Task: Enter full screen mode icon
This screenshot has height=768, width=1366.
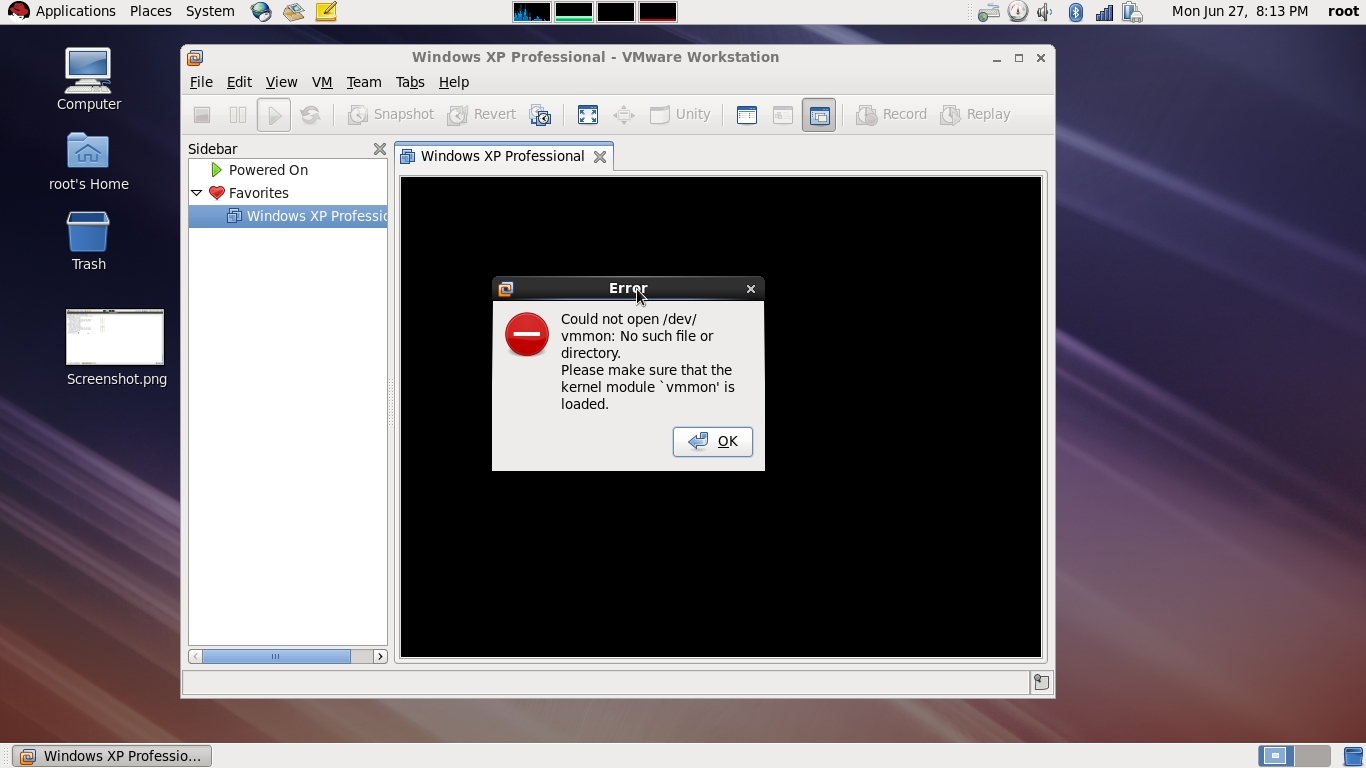Action: [588, 115]
